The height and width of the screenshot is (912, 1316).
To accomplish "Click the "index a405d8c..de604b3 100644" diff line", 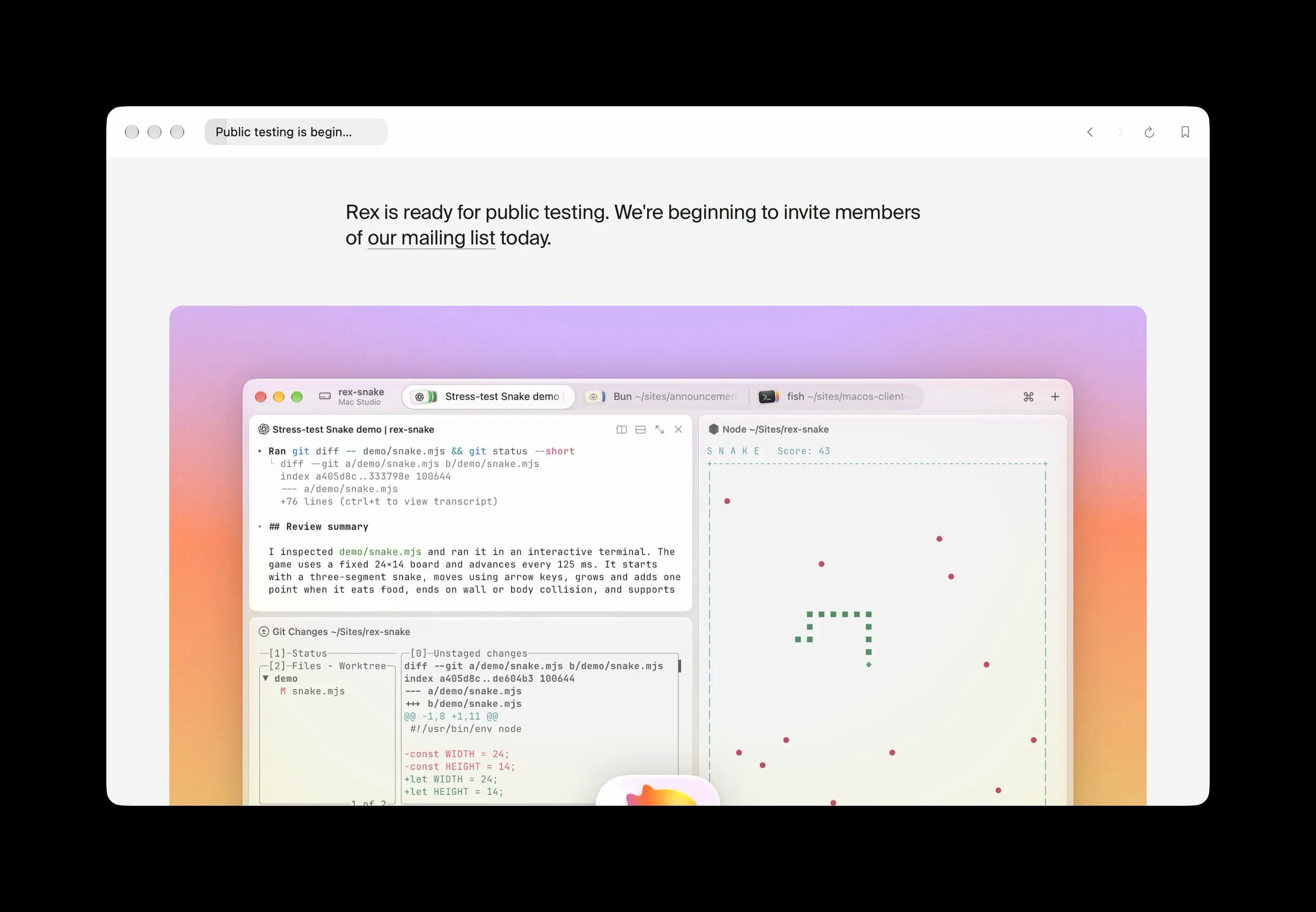I will [489, 679].
